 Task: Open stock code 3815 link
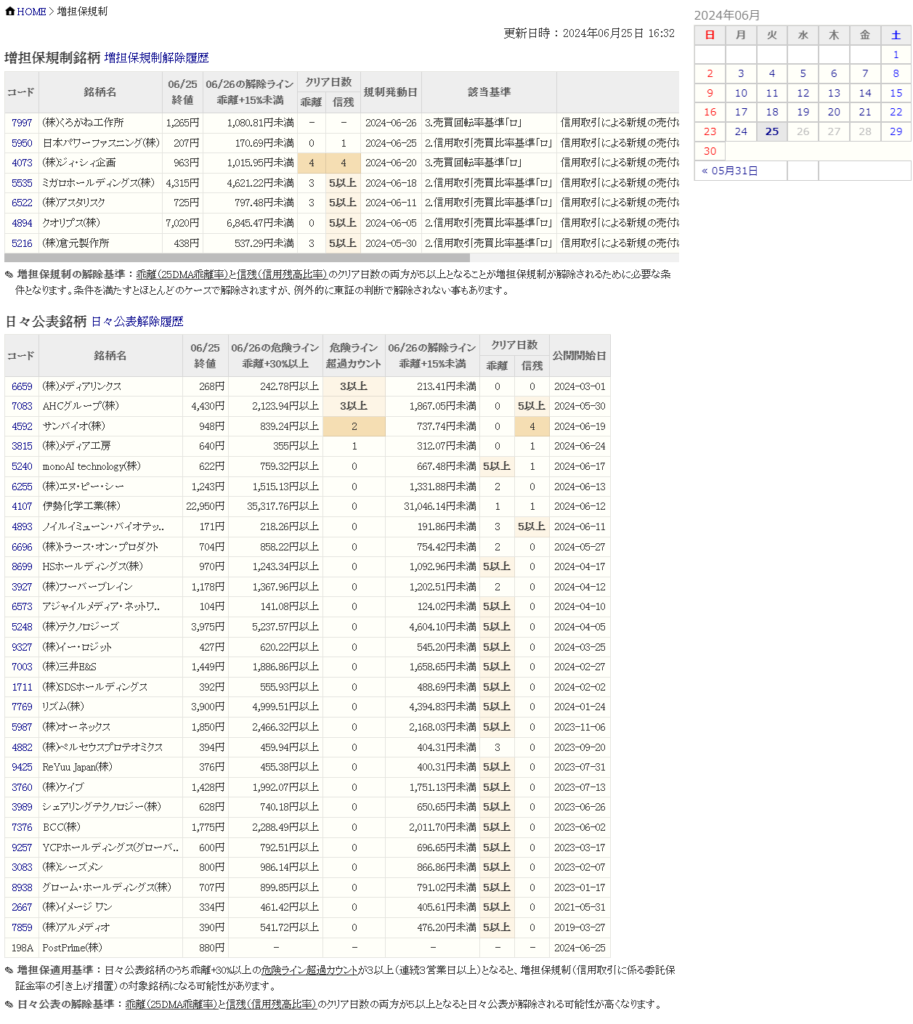point(22,446)
